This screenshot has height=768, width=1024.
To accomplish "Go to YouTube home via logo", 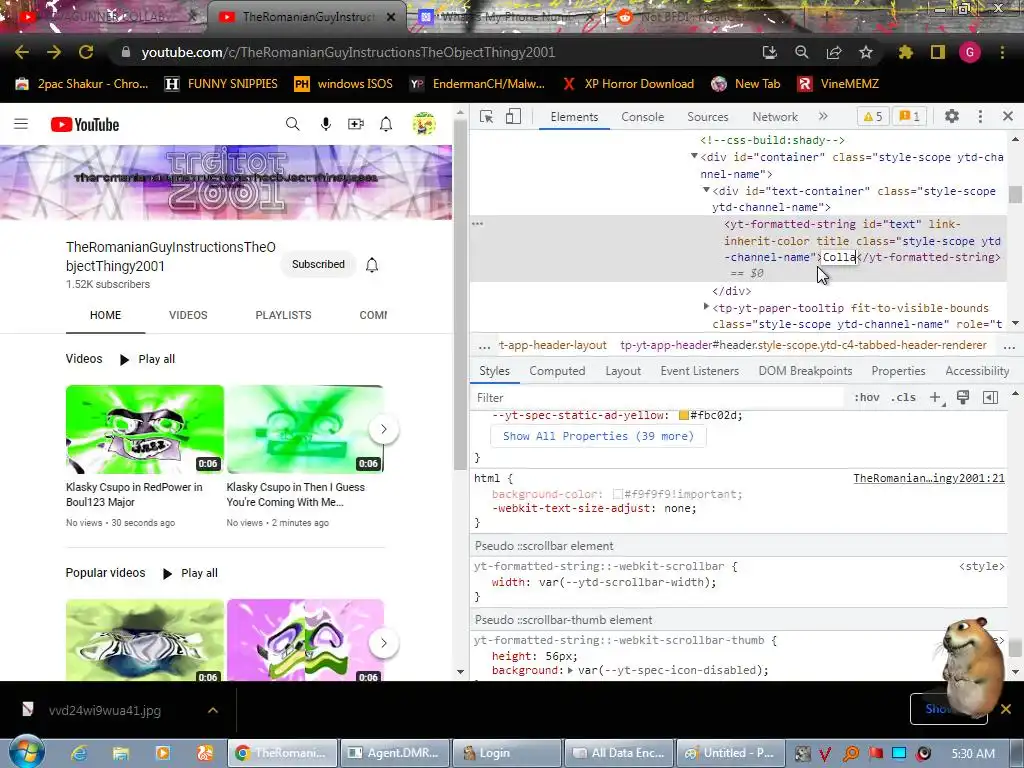I will point(85,124).
